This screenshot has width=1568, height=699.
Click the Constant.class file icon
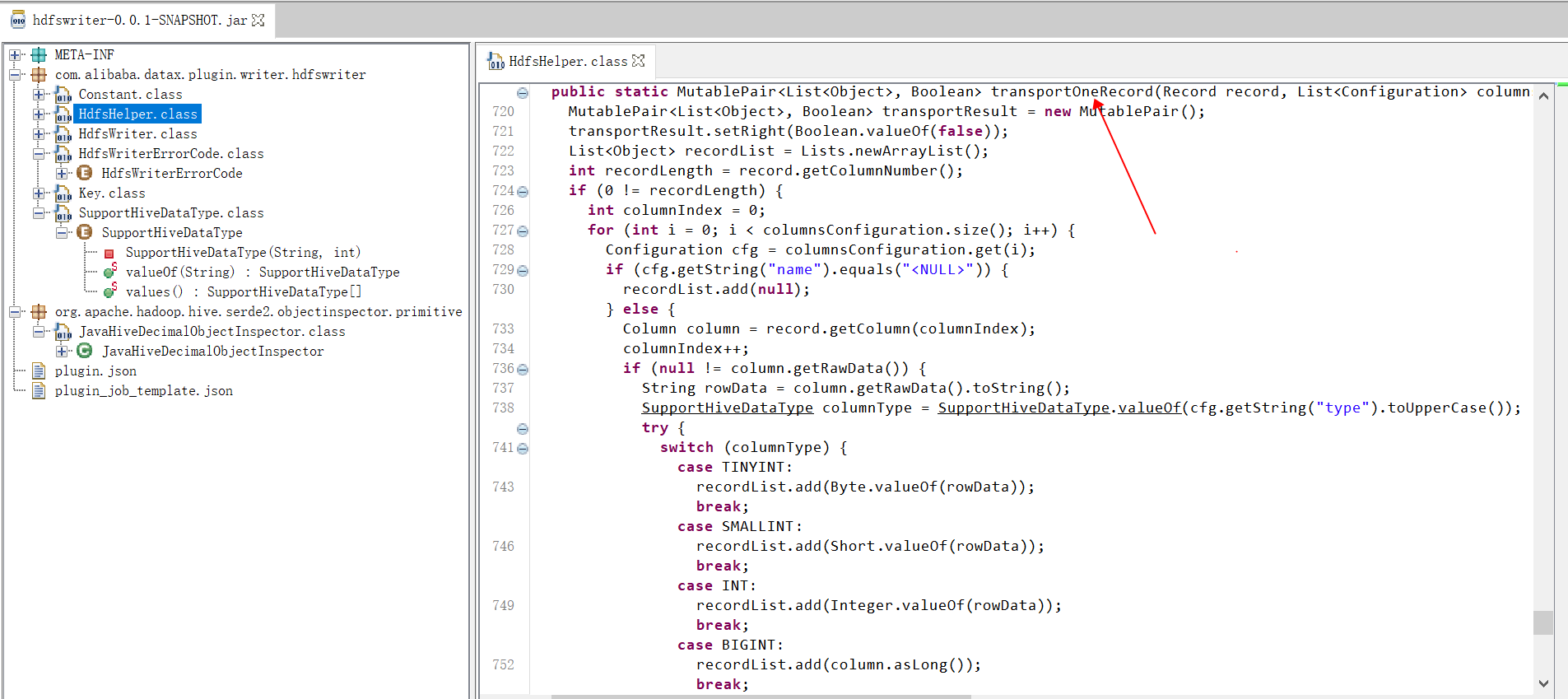63,95
